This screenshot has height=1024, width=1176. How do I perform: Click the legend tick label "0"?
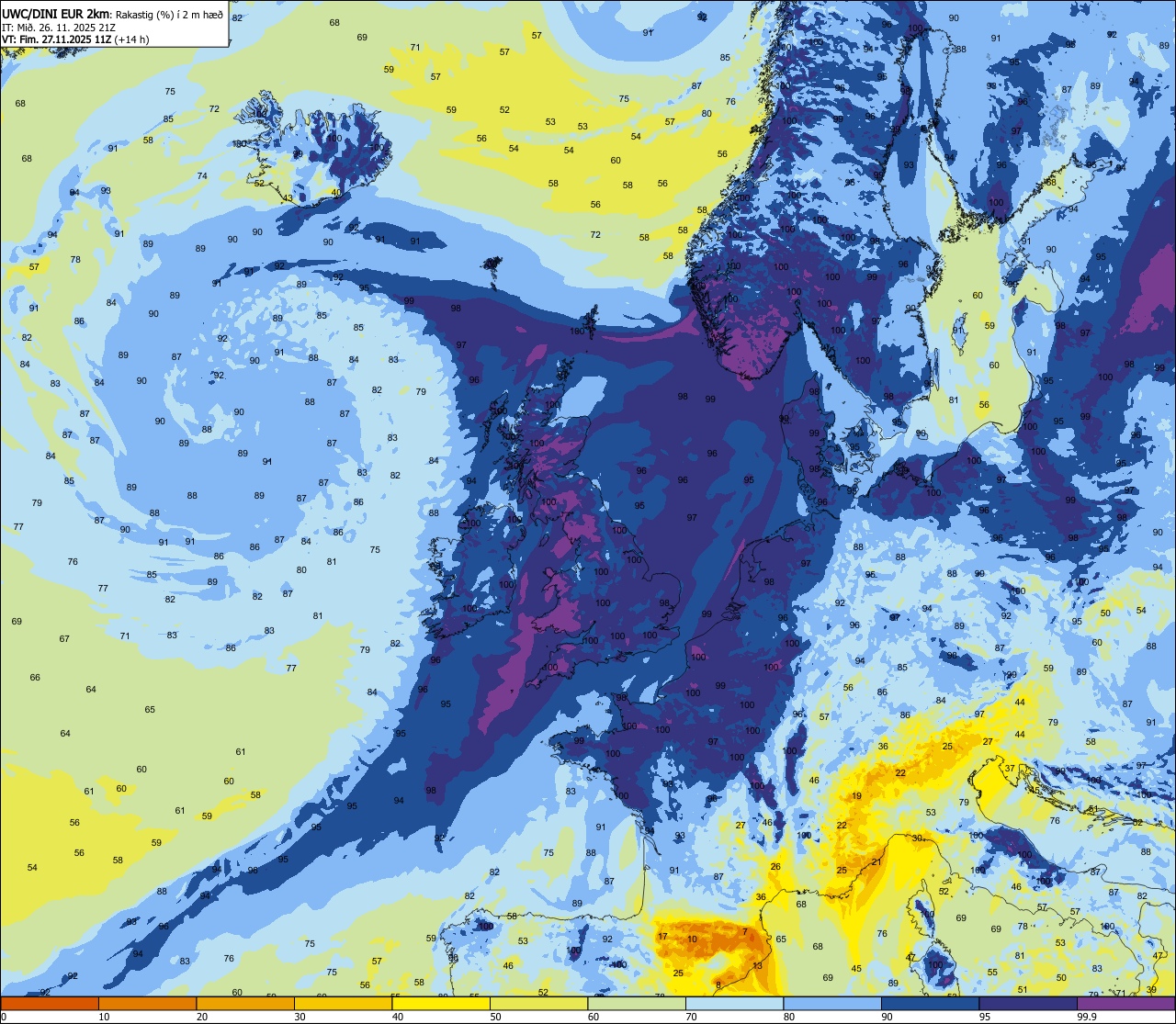coord(4,1017)
